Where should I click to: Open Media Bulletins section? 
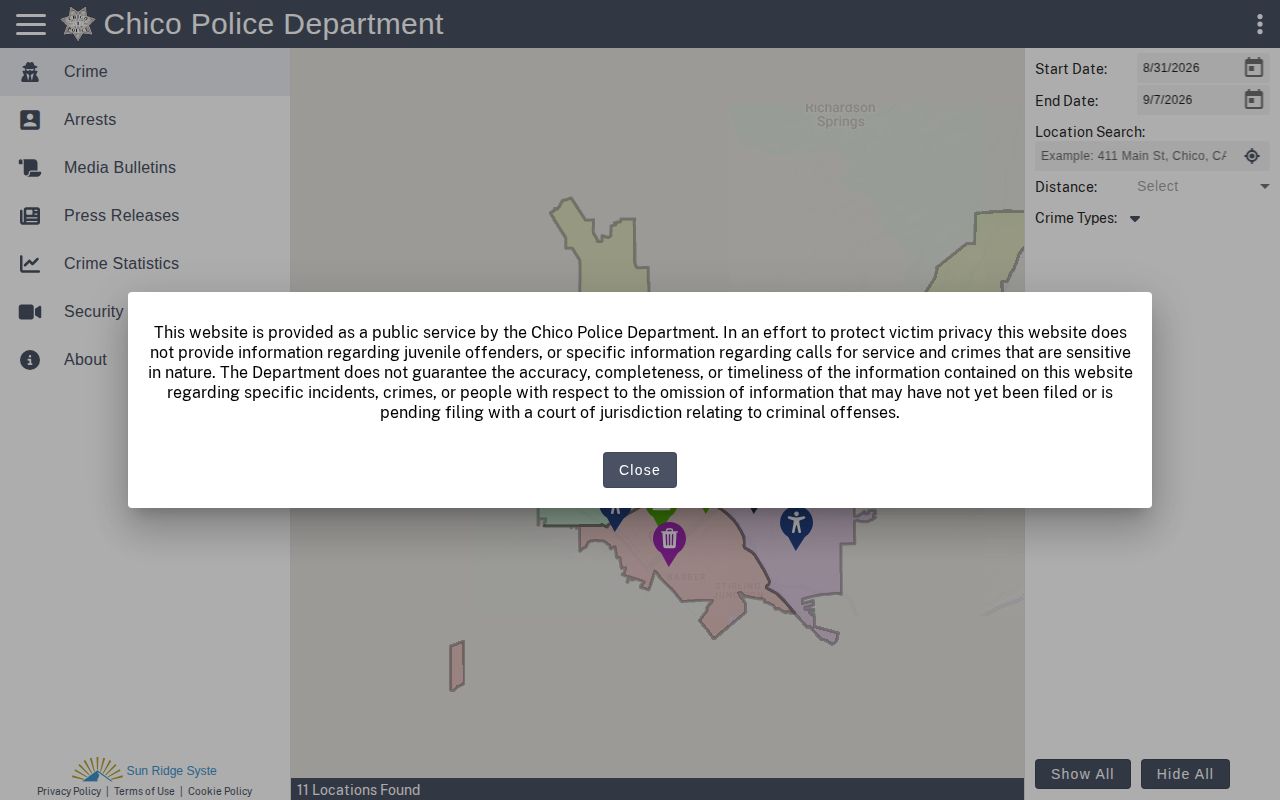pyautogui.click(x=145, y=168)
